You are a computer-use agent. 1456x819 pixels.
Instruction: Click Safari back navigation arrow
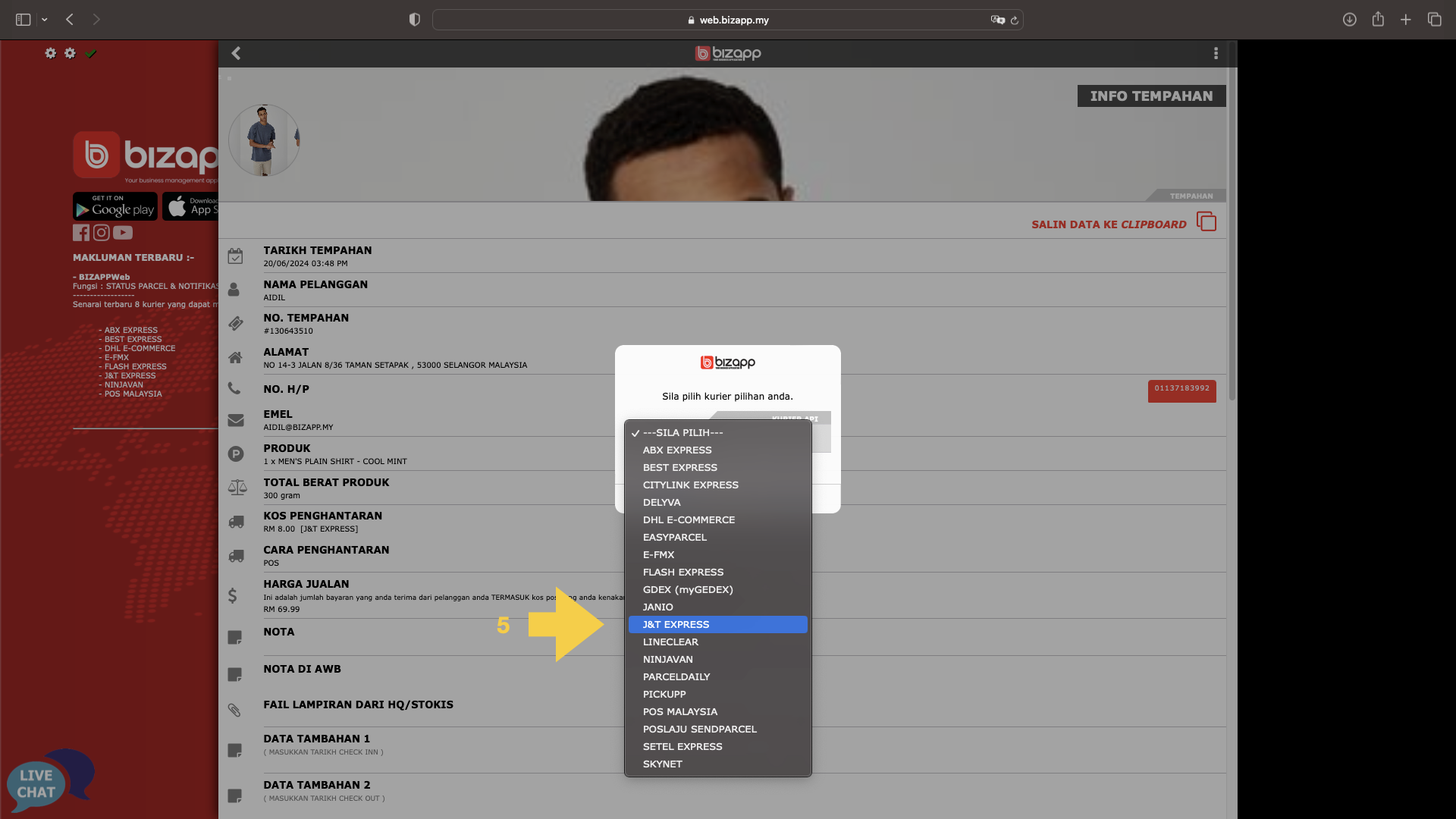[x=70, y=20]
